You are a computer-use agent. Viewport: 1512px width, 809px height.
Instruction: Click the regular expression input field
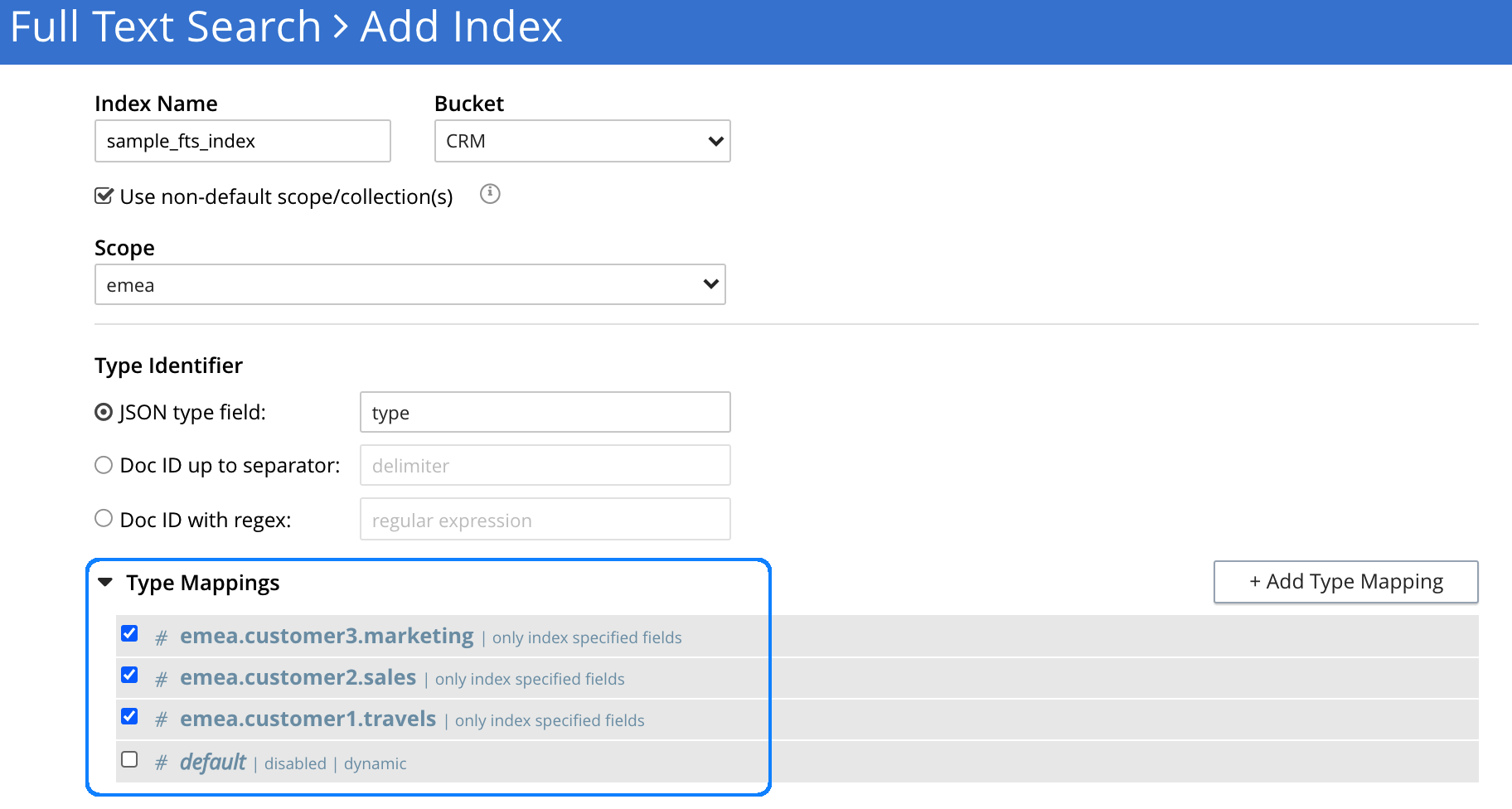(x=545, y=520)
